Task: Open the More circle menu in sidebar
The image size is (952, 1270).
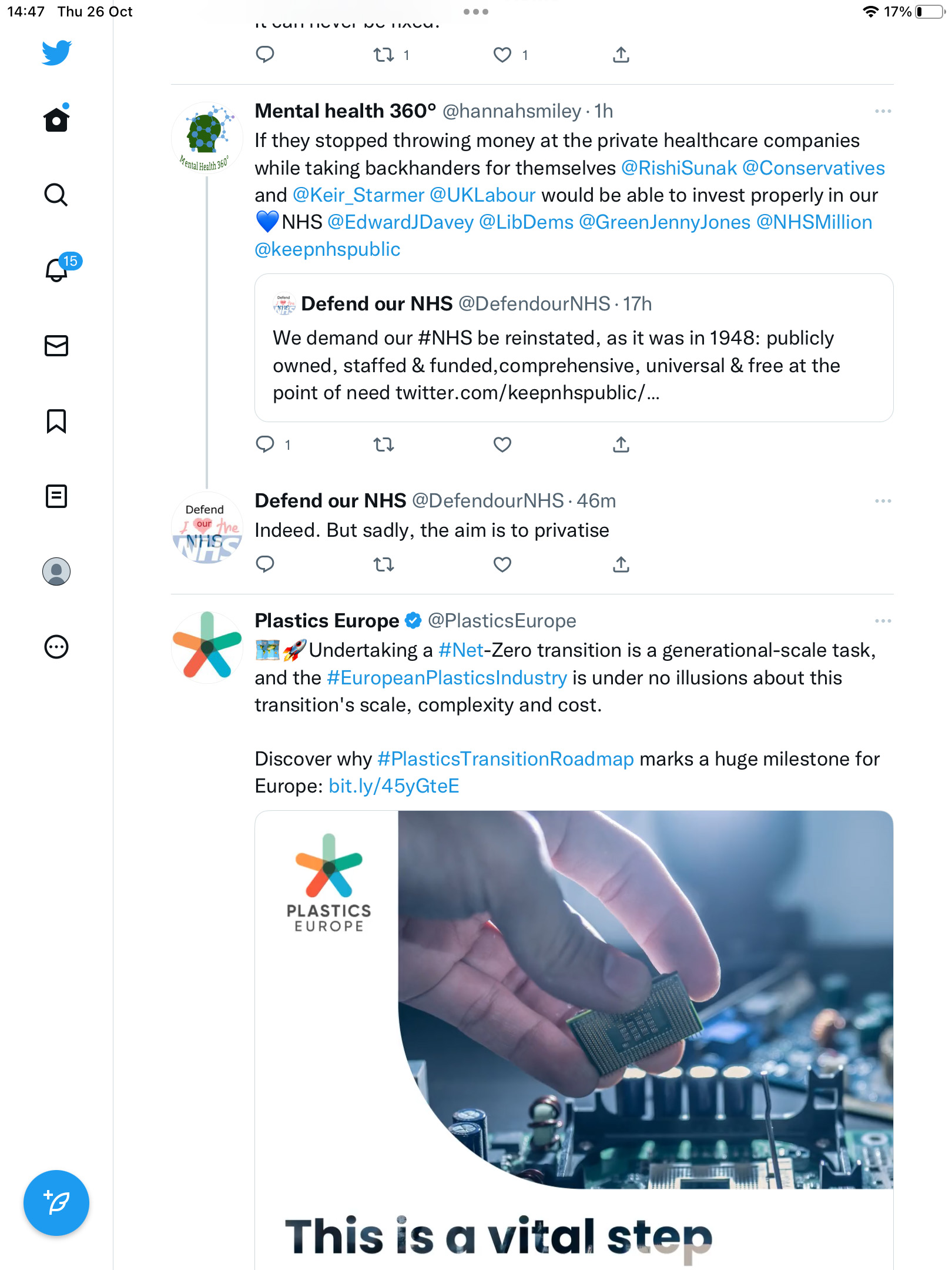Action: [x=56, y=647]
